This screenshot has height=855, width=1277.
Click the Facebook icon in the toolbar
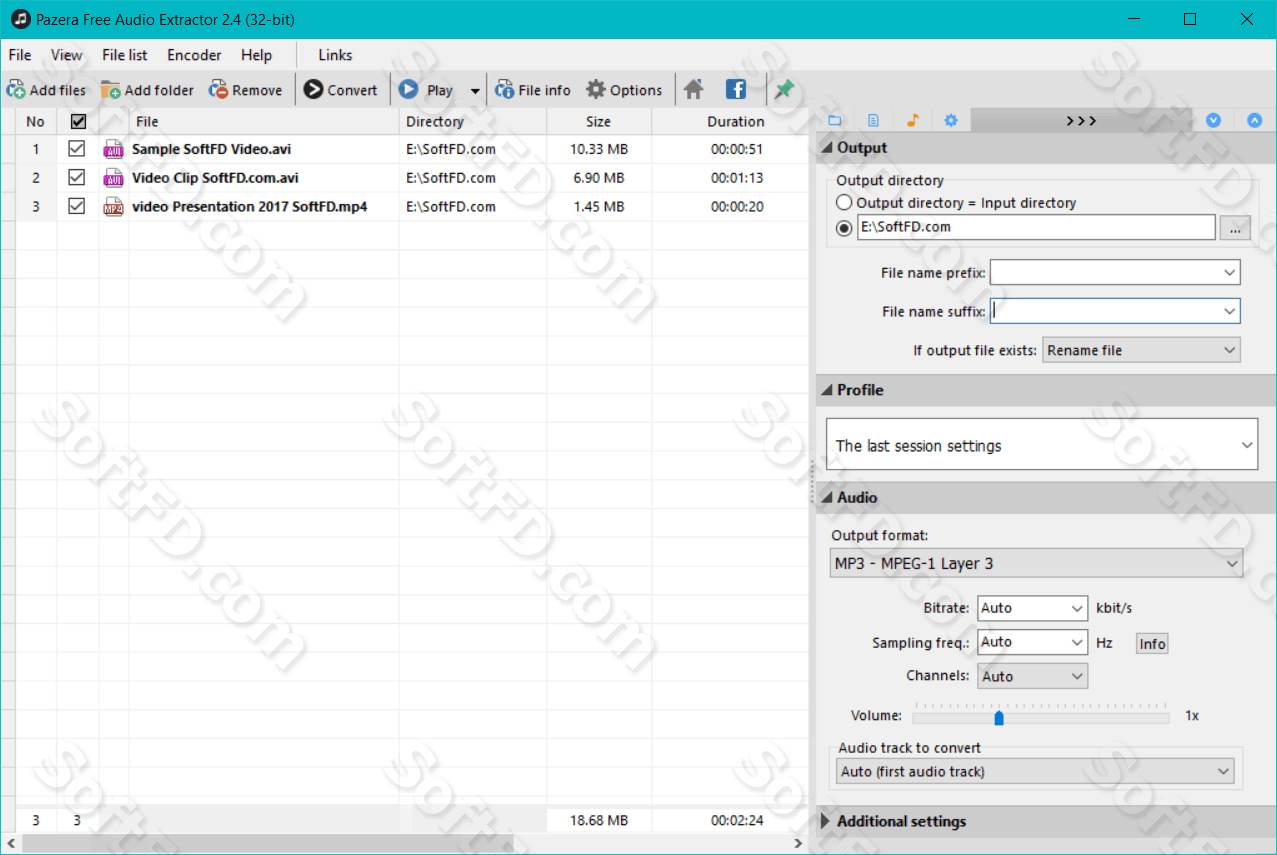[736, 90]
